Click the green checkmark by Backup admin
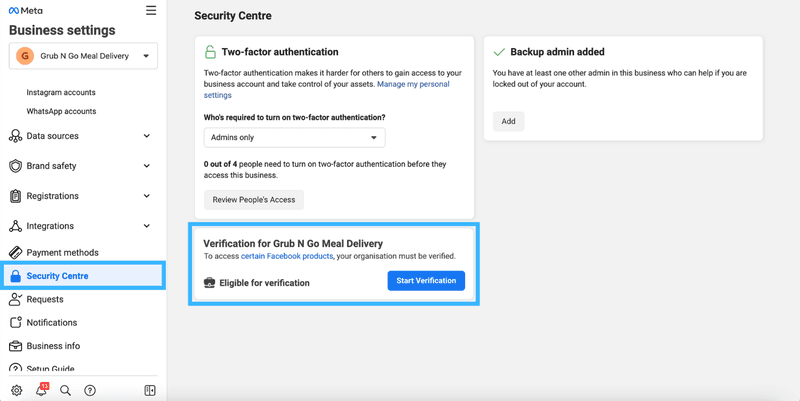 [x=499, y=52]
